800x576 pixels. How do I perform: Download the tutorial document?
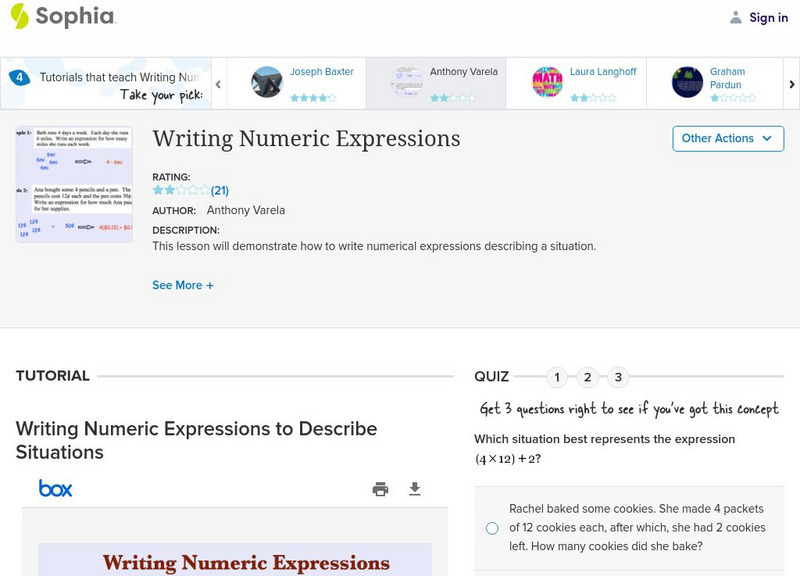(415, 489)
